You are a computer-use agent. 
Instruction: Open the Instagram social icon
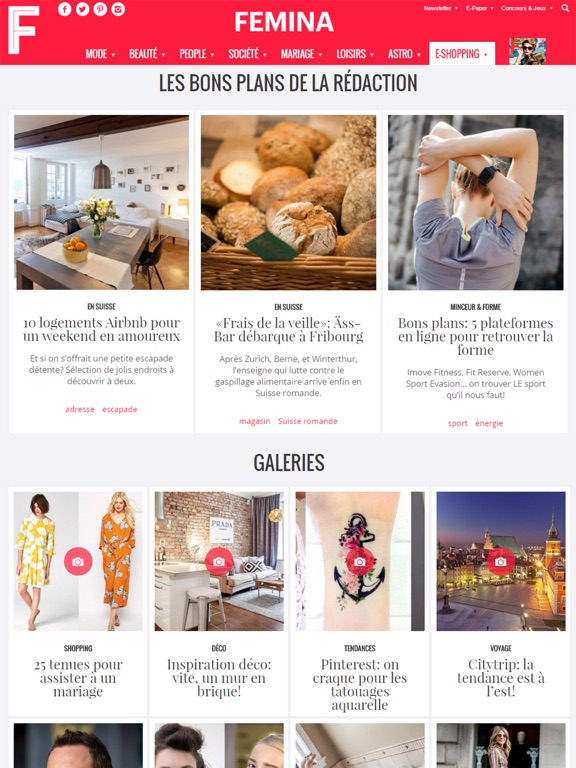pyautogui.click(x=118, y=9)
